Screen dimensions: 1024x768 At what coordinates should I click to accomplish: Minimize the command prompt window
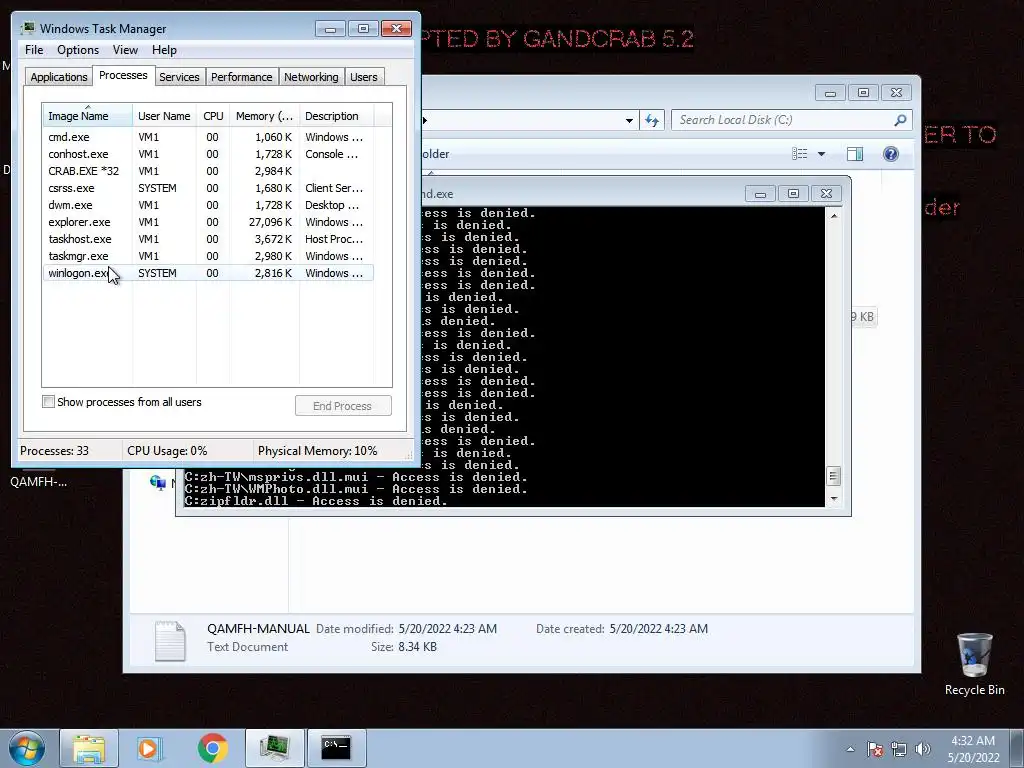pos(760,194)
